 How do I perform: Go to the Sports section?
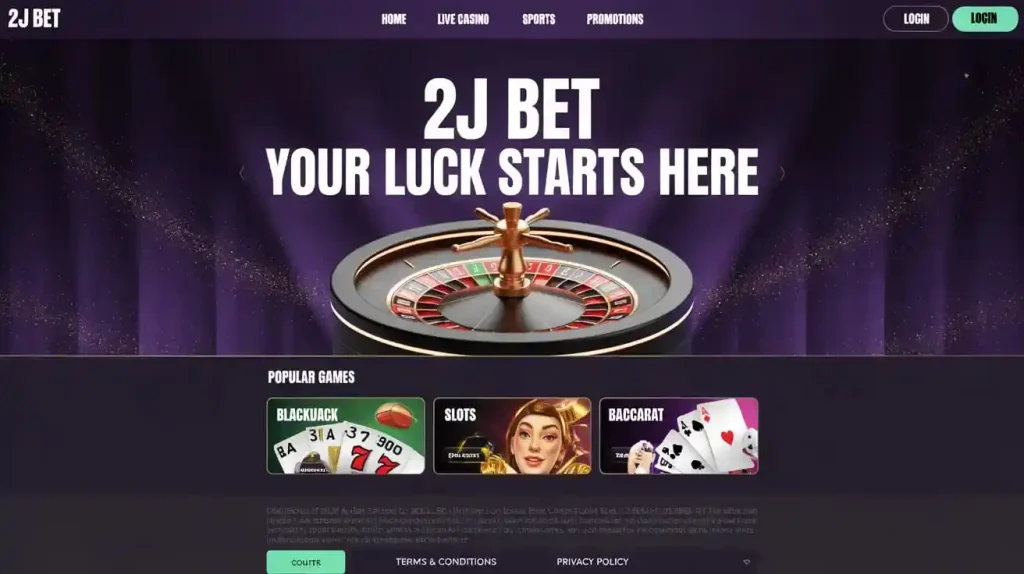tap(539, 20)
